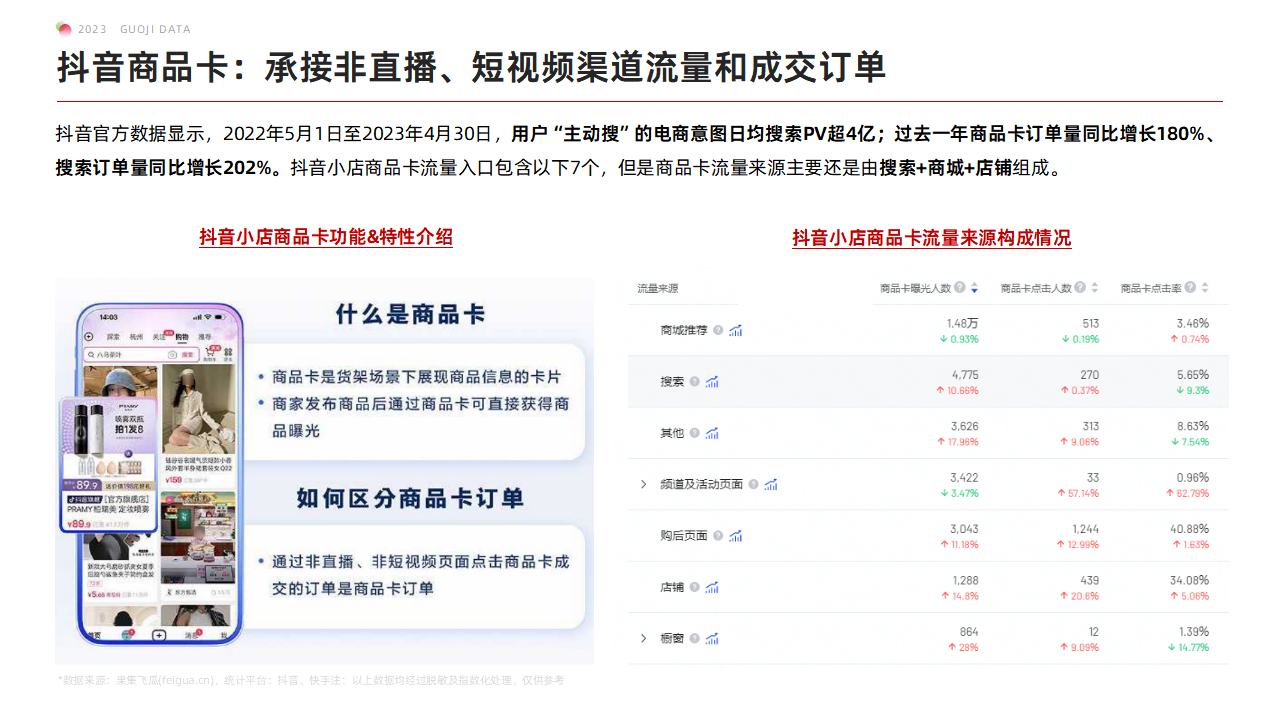Select 杭州 tab in phone mockup
Image resolution: width=1280 pixels, height=720 pixels.
pos(136,337)
